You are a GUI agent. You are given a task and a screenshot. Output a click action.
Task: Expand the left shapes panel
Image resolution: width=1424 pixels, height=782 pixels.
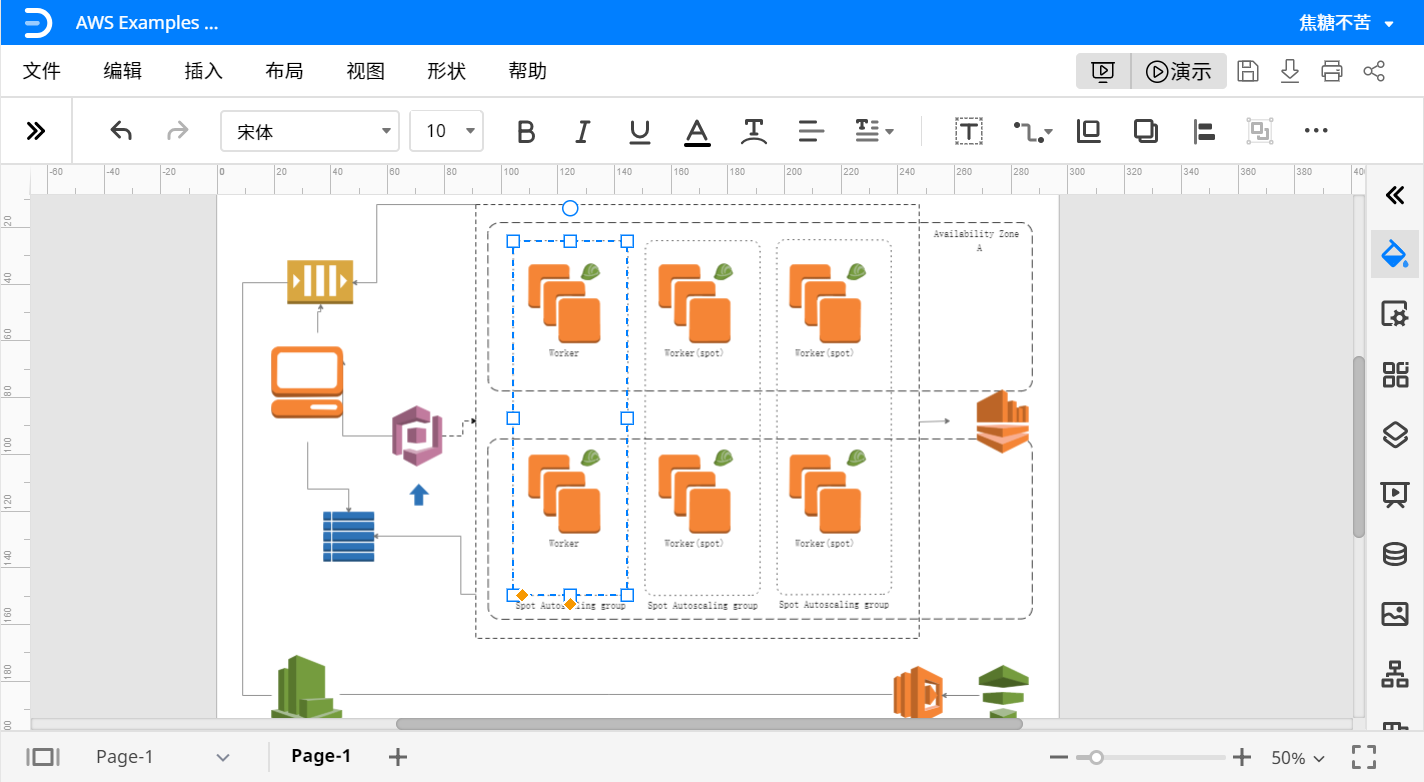(x=36, y=130)
